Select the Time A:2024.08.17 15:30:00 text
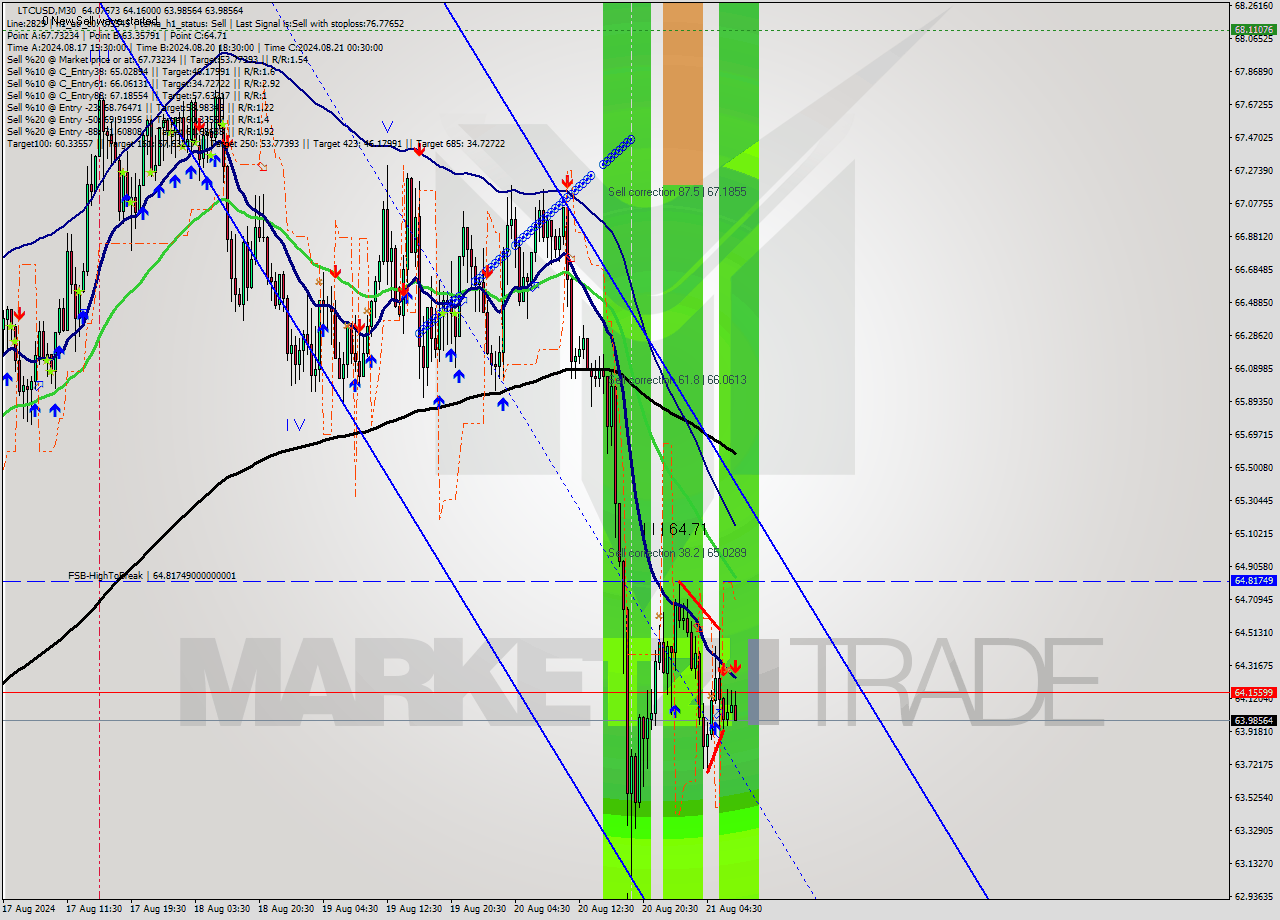 [x=66, y=47]
